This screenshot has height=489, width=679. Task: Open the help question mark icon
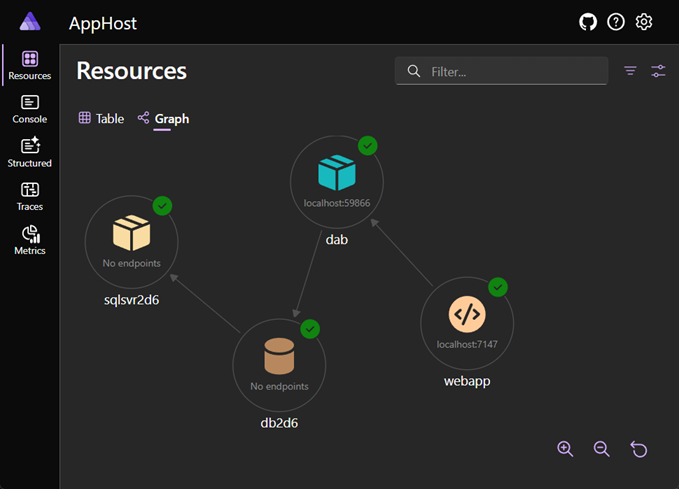click(616, 22)
